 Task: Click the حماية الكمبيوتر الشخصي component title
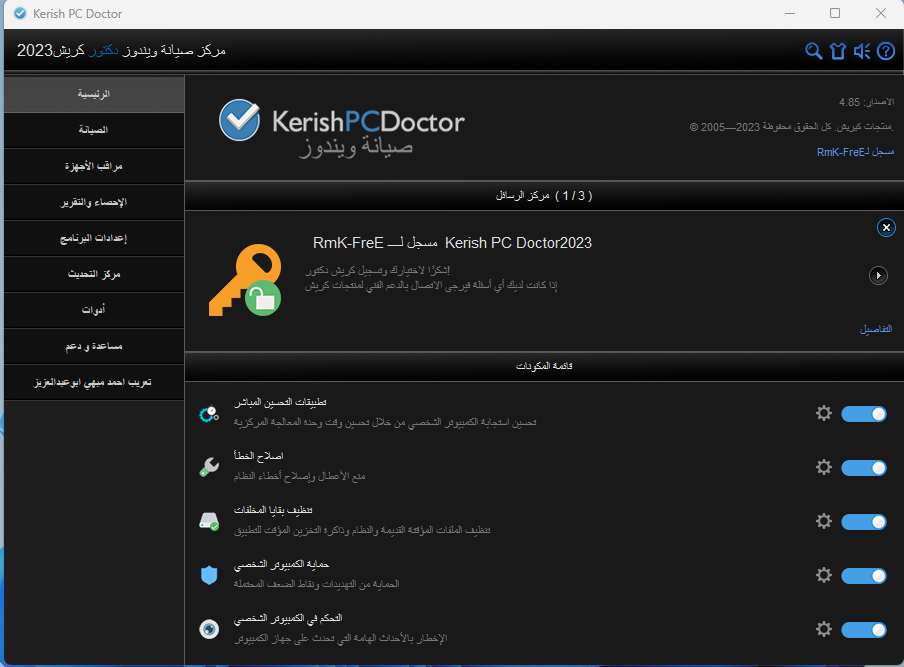281,564
